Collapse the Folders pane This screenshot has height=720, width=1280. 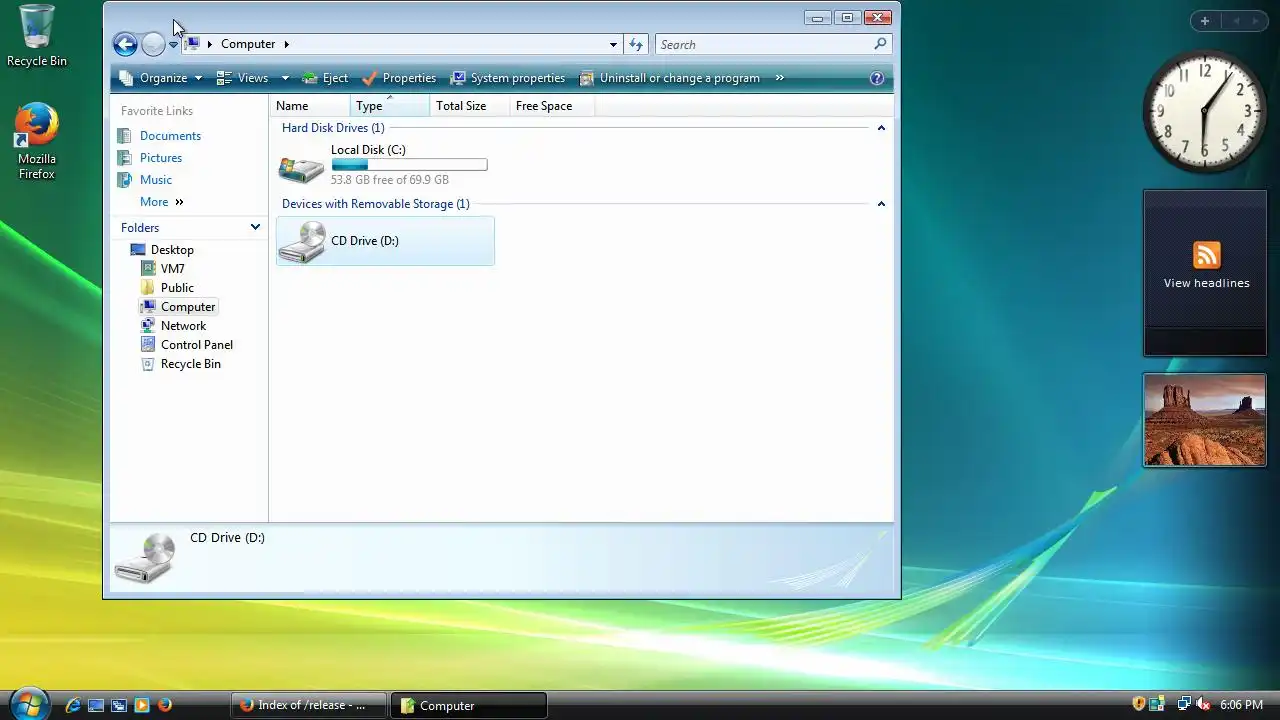(x=255, y=228)
